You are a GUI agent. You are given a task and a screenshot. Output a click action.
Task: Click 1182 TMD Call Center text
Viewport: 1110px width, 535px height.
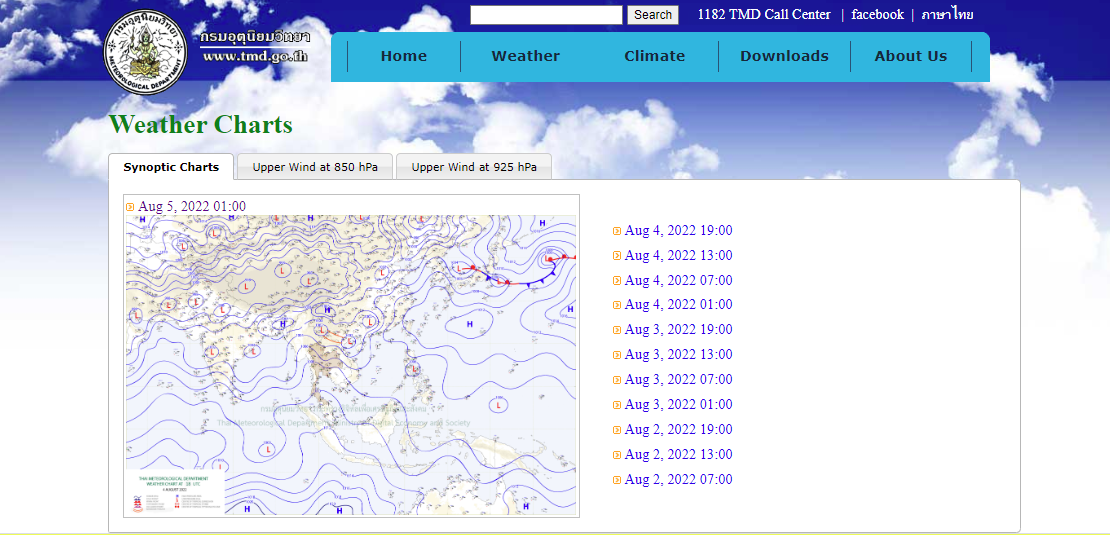tap(764, 14)
